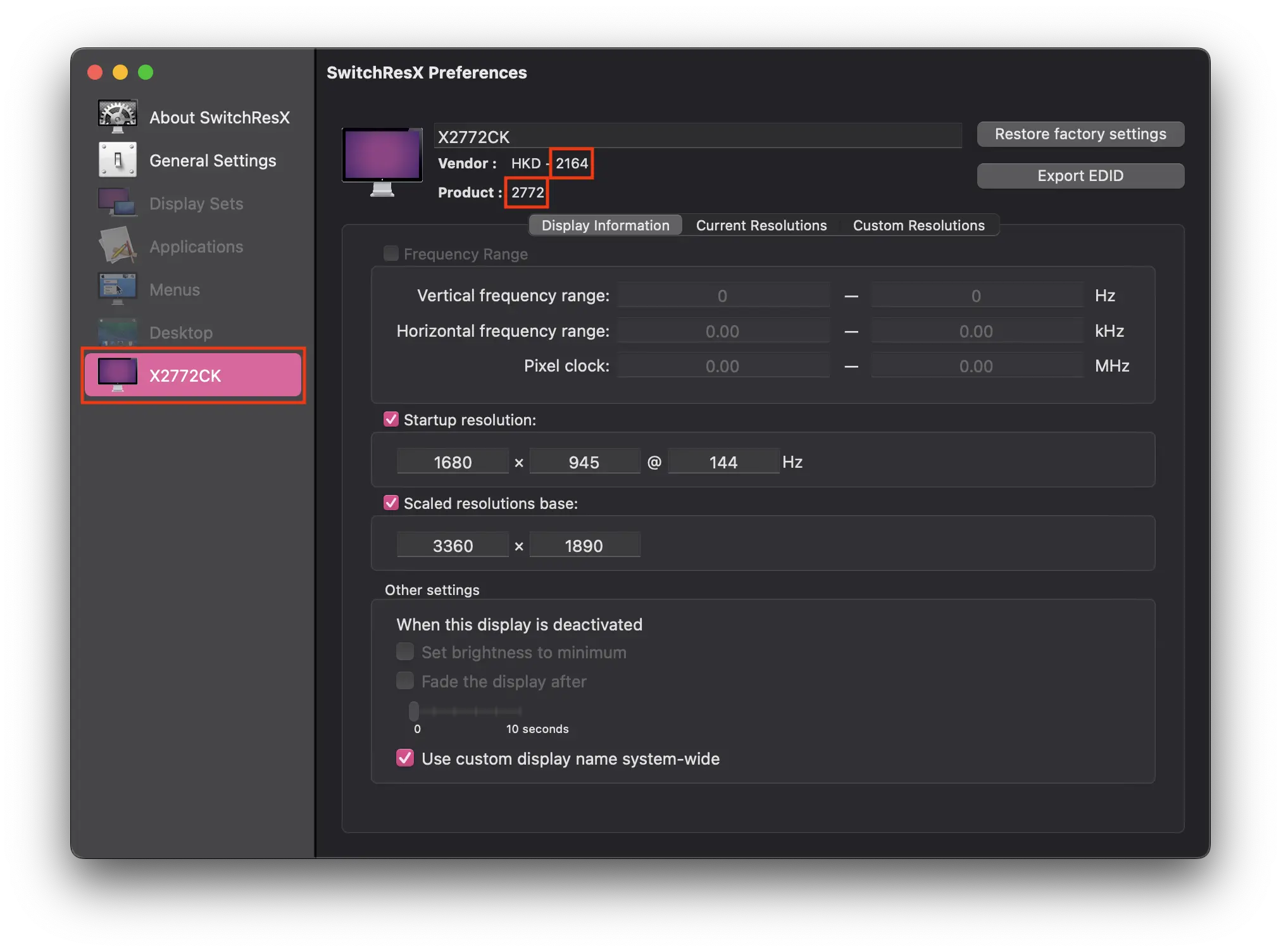Open the Custom Resolutions tab
Screen dimensions: 1281x952
pyautogui.click(x=918, y=225)
